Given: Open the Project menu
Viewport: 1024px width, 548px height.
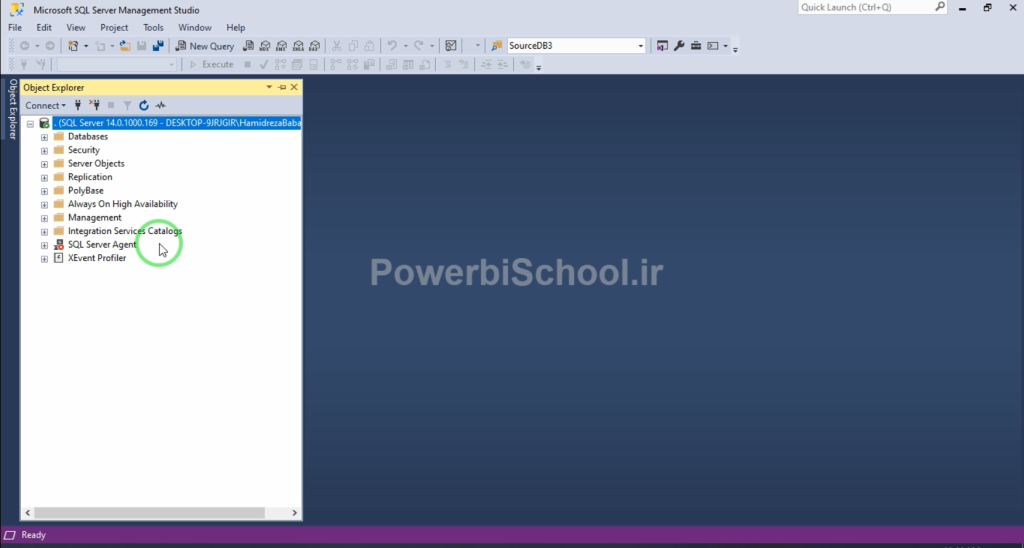Looking at the screenshot, I should pyautogui.click(x=114, y=28).
